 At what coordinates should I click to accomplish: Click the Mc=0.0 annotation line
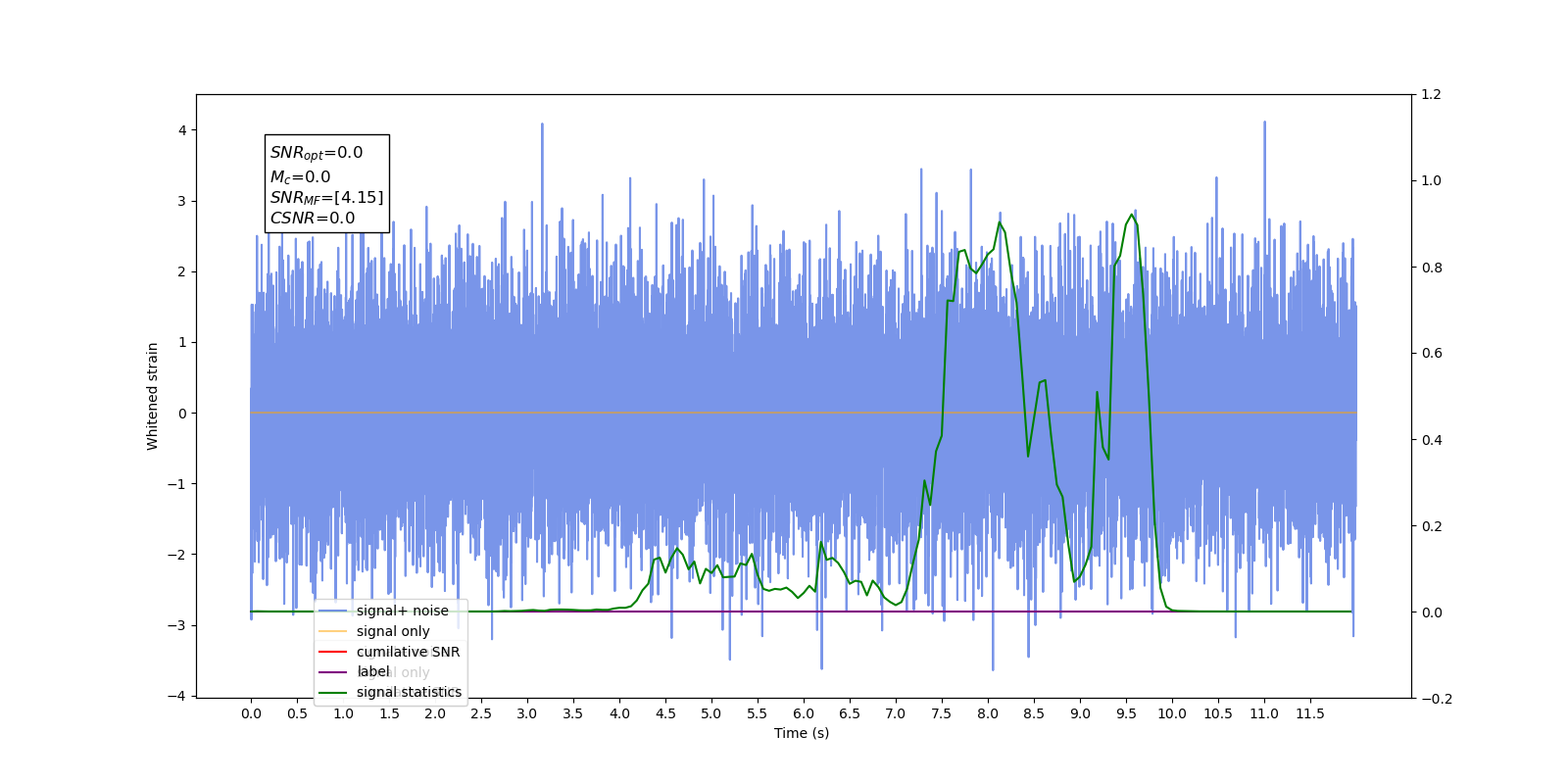301,177
